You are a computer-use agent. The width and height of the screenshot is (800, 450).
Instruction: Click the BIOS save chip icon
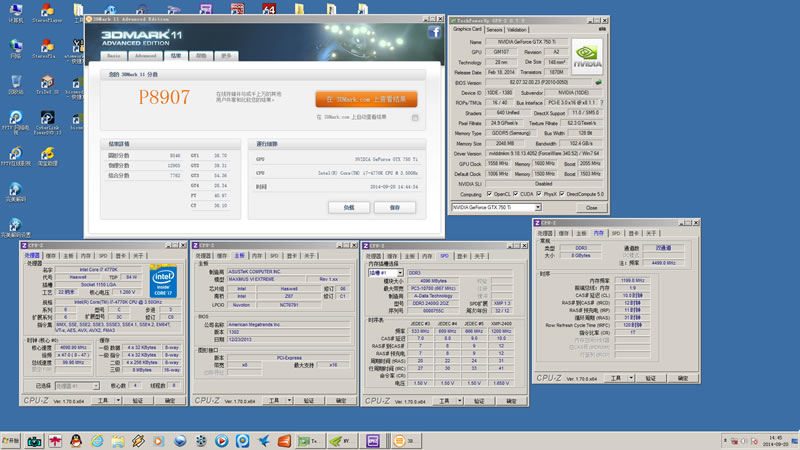598,83
